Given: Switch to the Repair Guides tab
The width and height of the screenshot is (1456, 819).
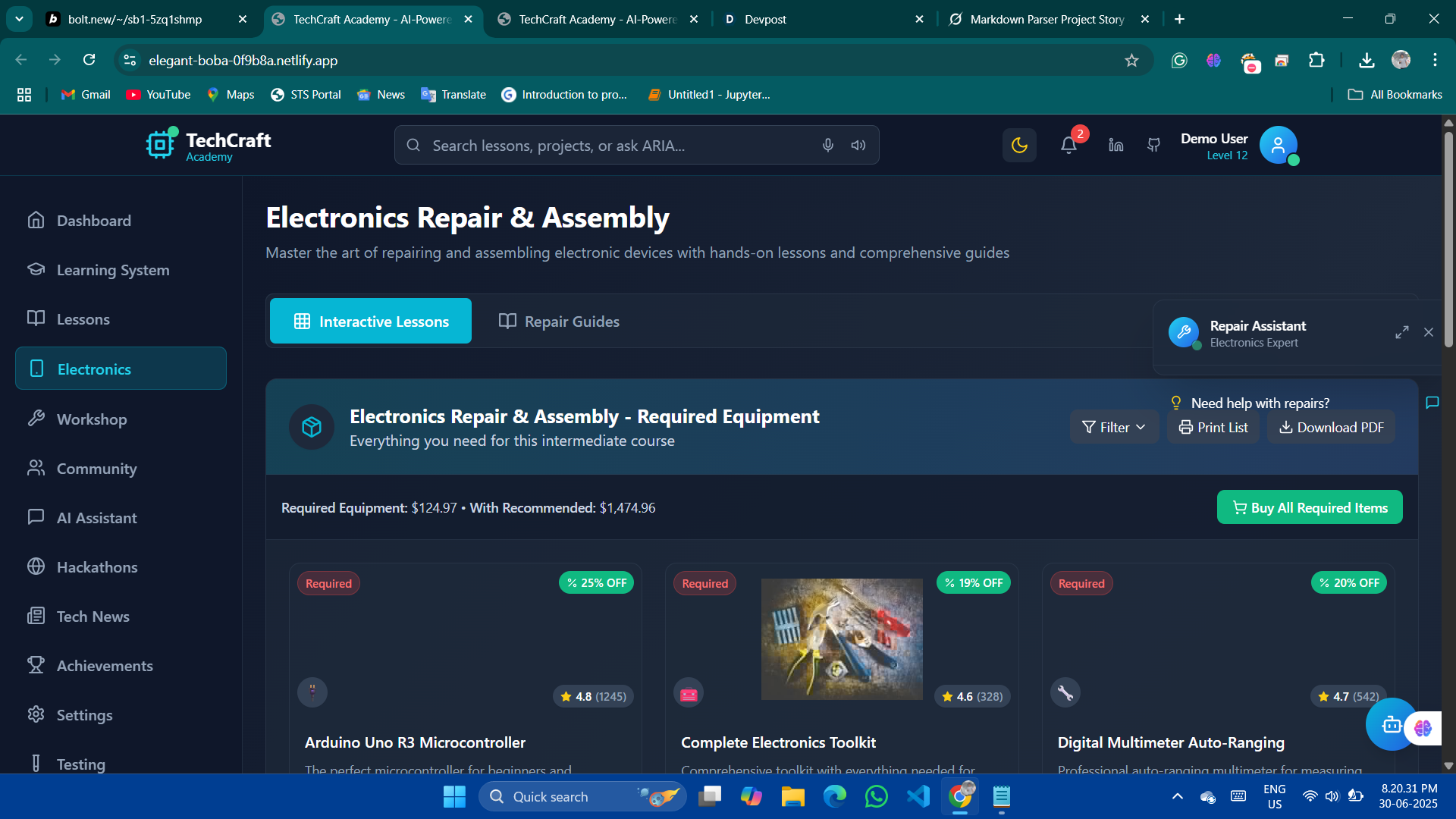Looking at the screenshot, I should (559, 322).
